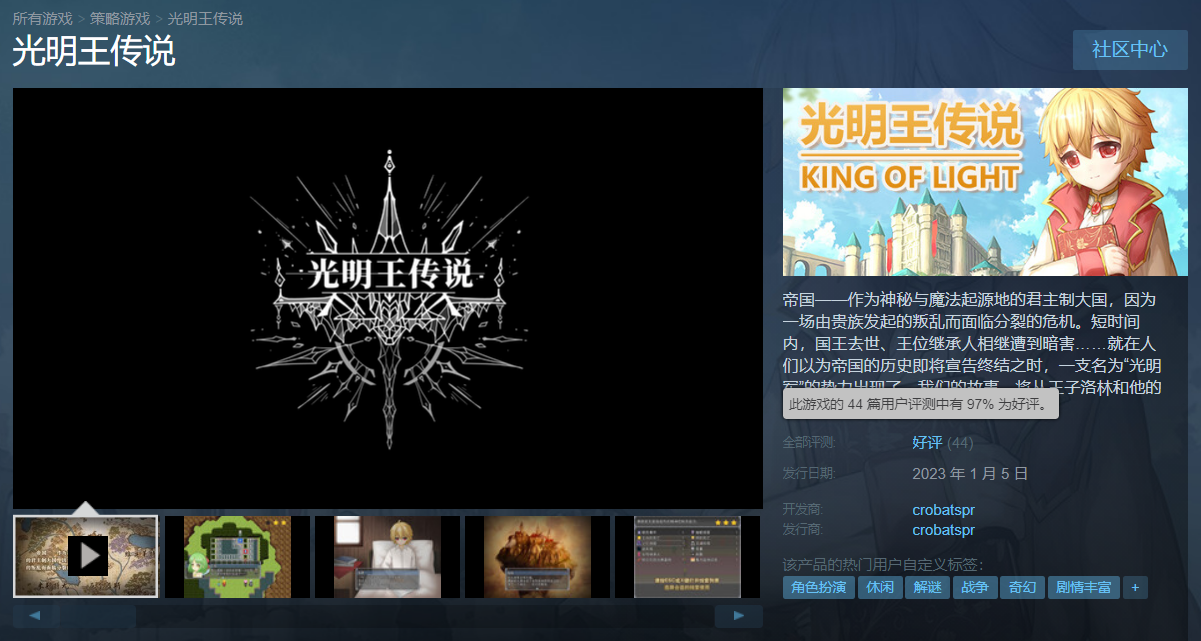1201x641 pixels.
Task: Expand more tags with plus button
Action: (x=1135, y=588)
